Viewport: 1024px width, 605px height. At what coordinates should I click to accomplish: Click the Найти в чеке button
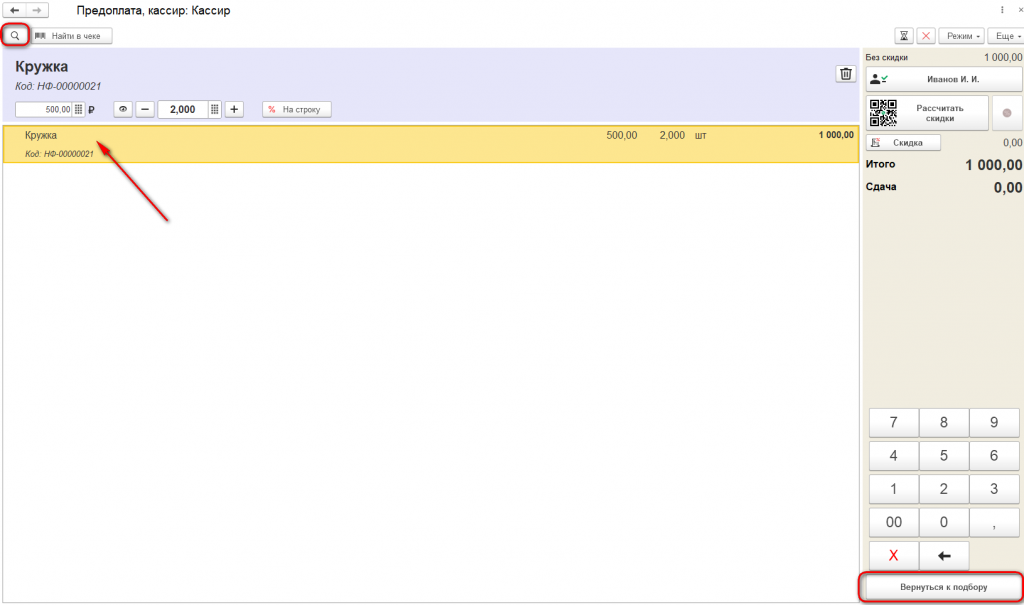tap(72, 36)
